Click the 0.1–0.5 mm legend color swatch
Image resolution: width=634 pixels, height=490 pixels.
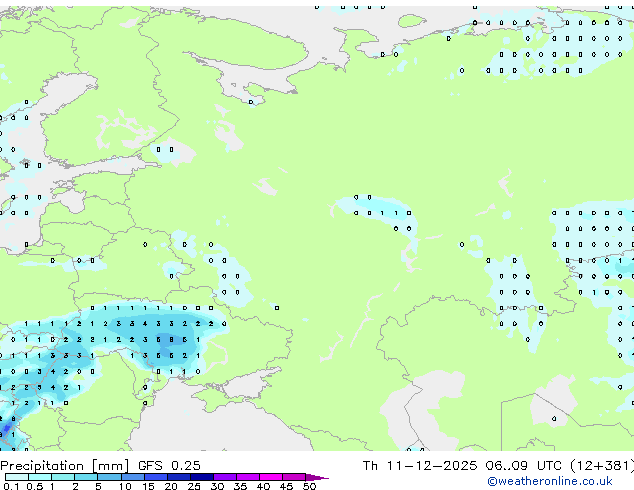pos(17,477)
